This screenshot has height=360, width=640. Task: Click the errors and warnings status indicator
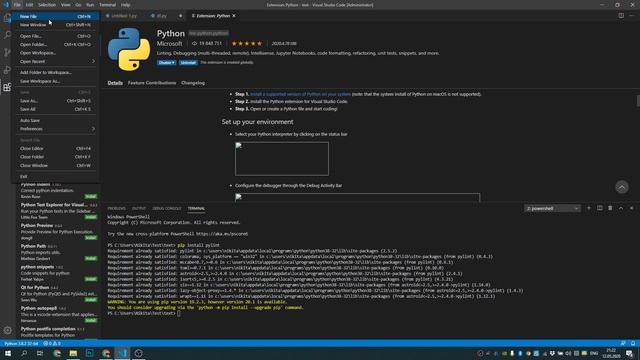(52, 344)
